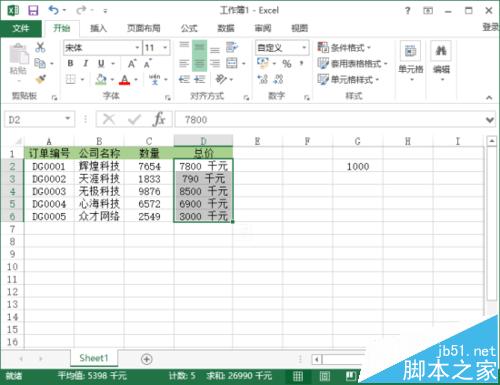
Task: Click the Cut scissors icon
Action: [x=40, y=47]
